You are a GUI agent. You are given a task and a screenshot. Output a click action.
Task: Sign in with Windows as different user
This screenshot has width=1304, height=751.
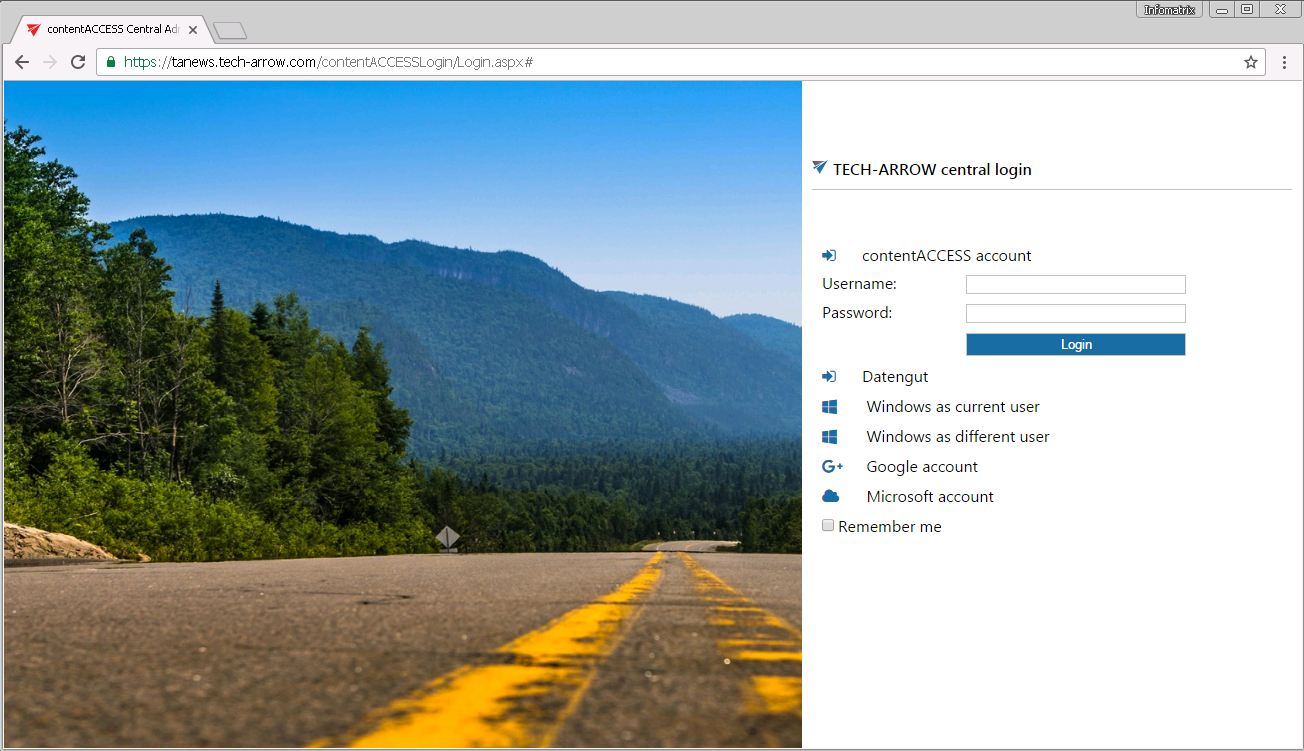click(x=958, y=437)
